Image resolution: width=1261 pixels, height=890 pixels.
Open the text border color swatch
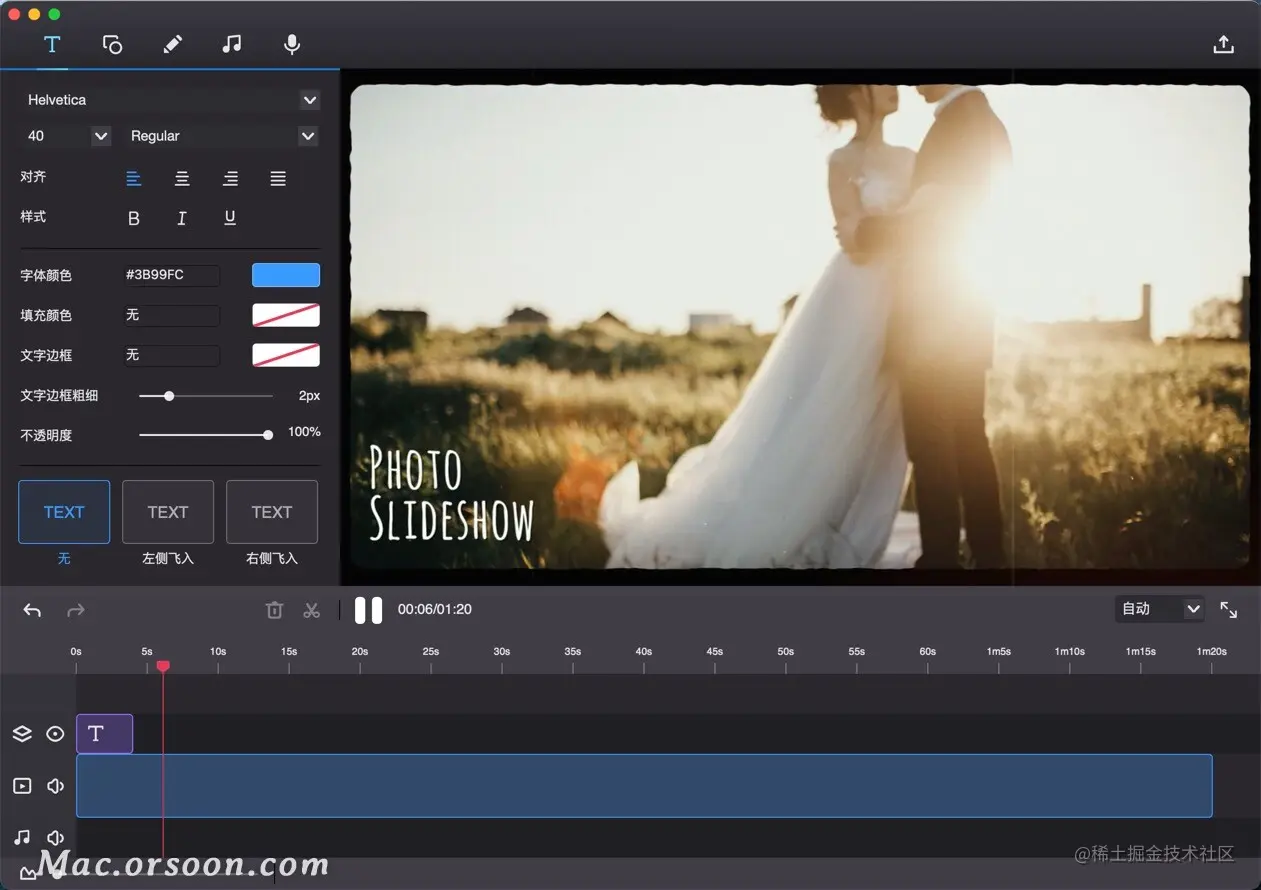[286, 355]
